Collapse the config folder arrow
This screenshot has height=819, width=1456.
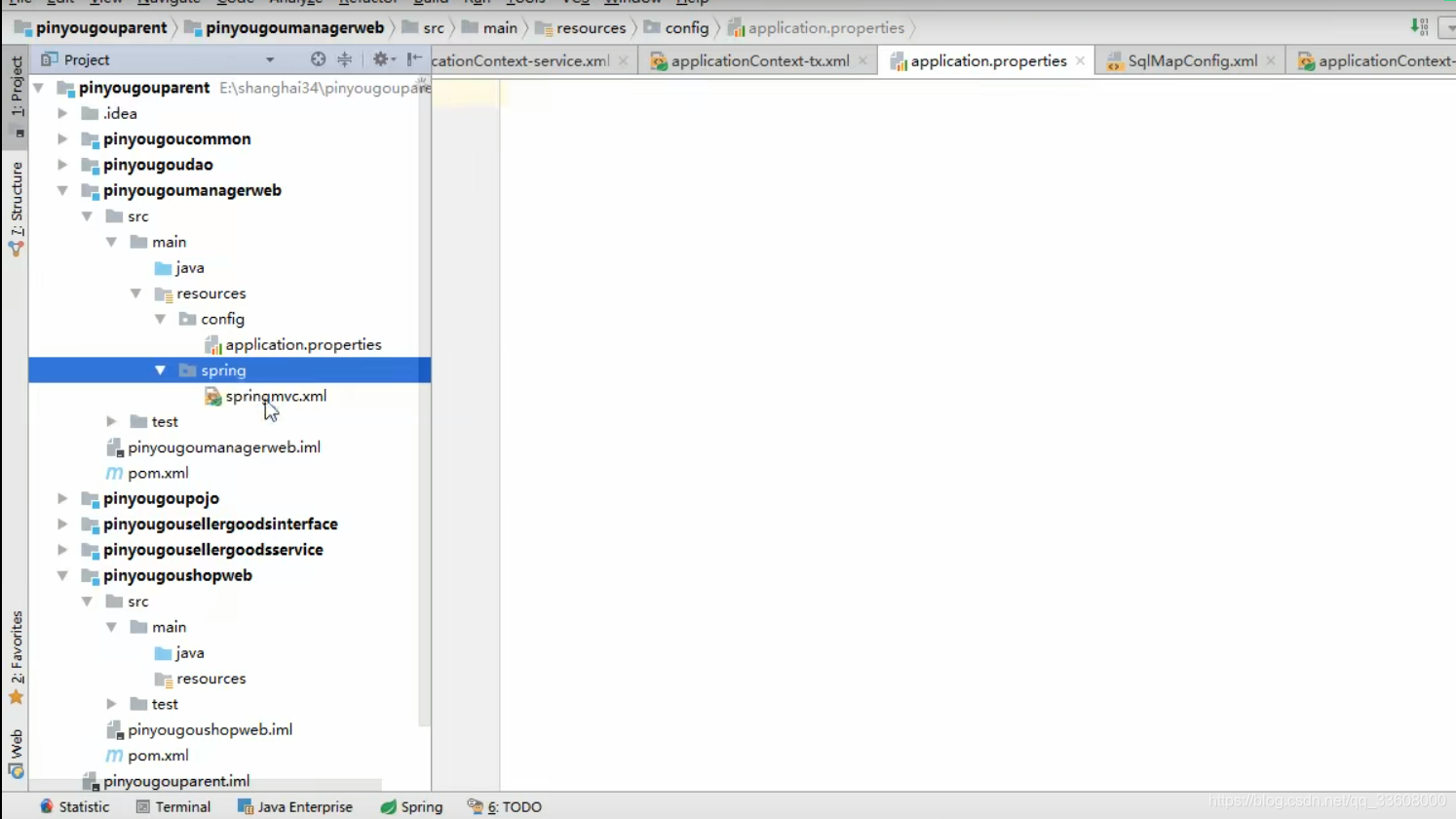160,319
